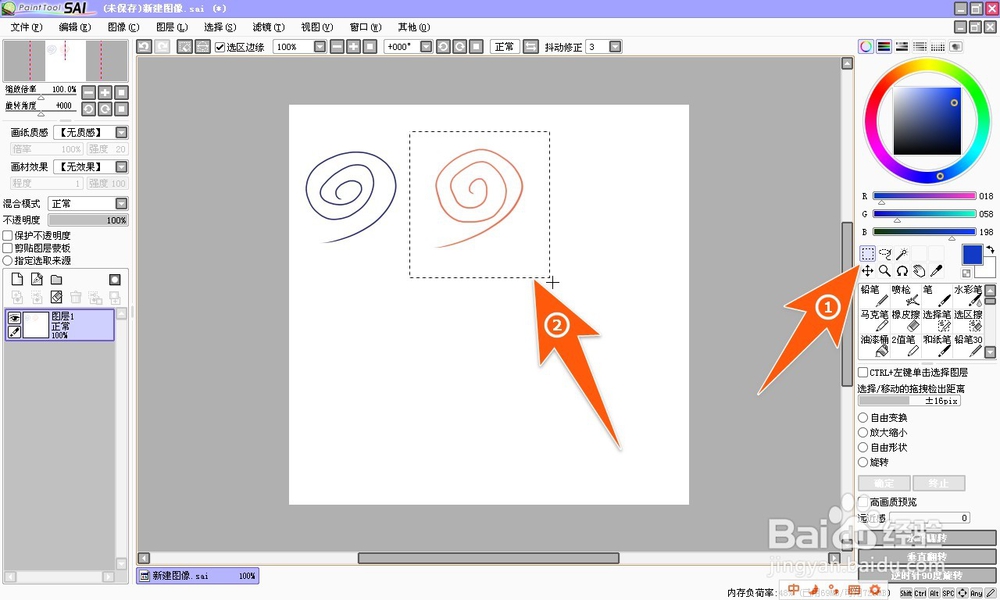Choose the 选择笔 selection pen
1000x600 pixels.
click(936, 321)
